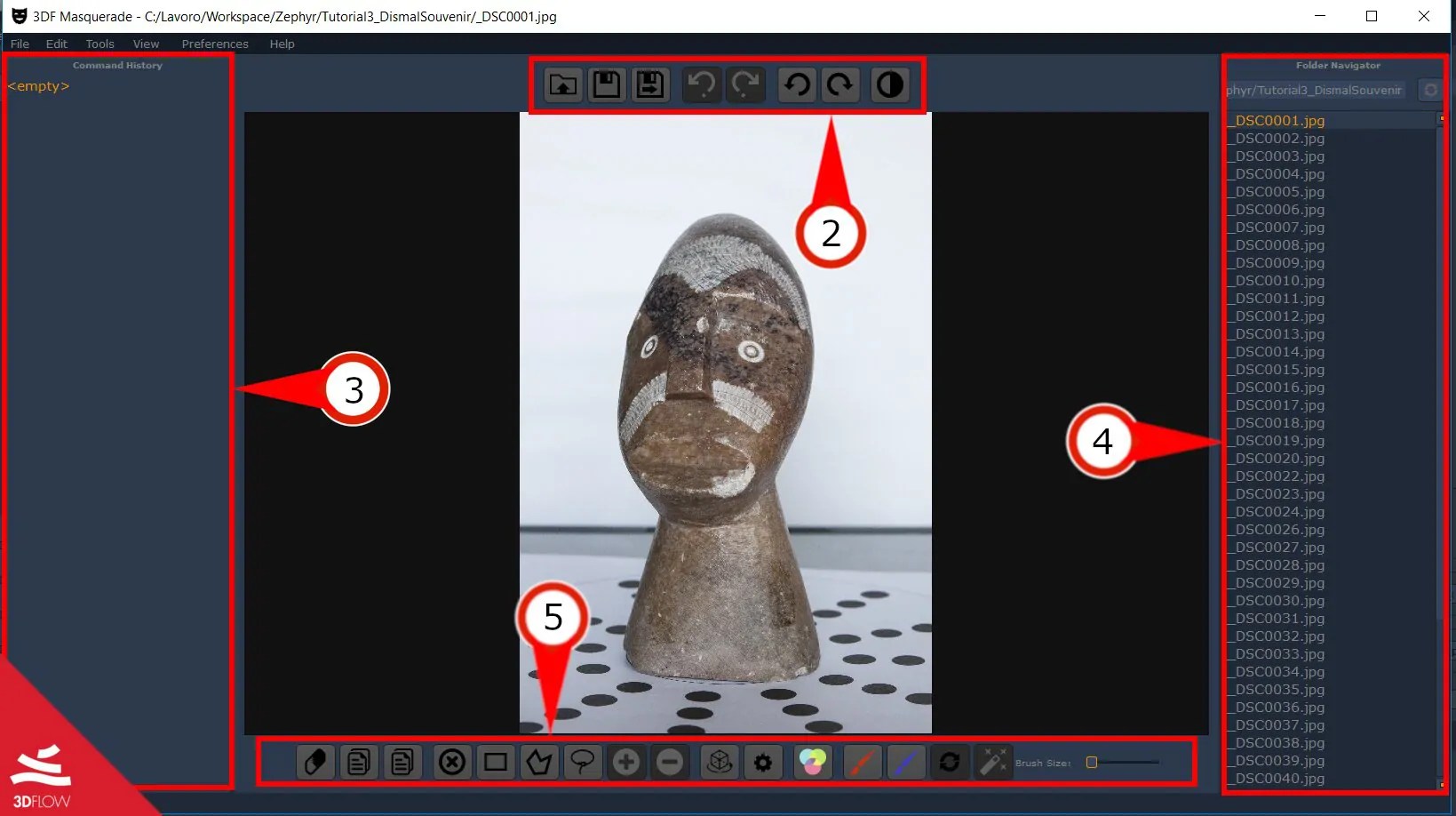The image size is (1456, 816).
Task: Save the mask to a new file
Action: click(x=650, y=84)
